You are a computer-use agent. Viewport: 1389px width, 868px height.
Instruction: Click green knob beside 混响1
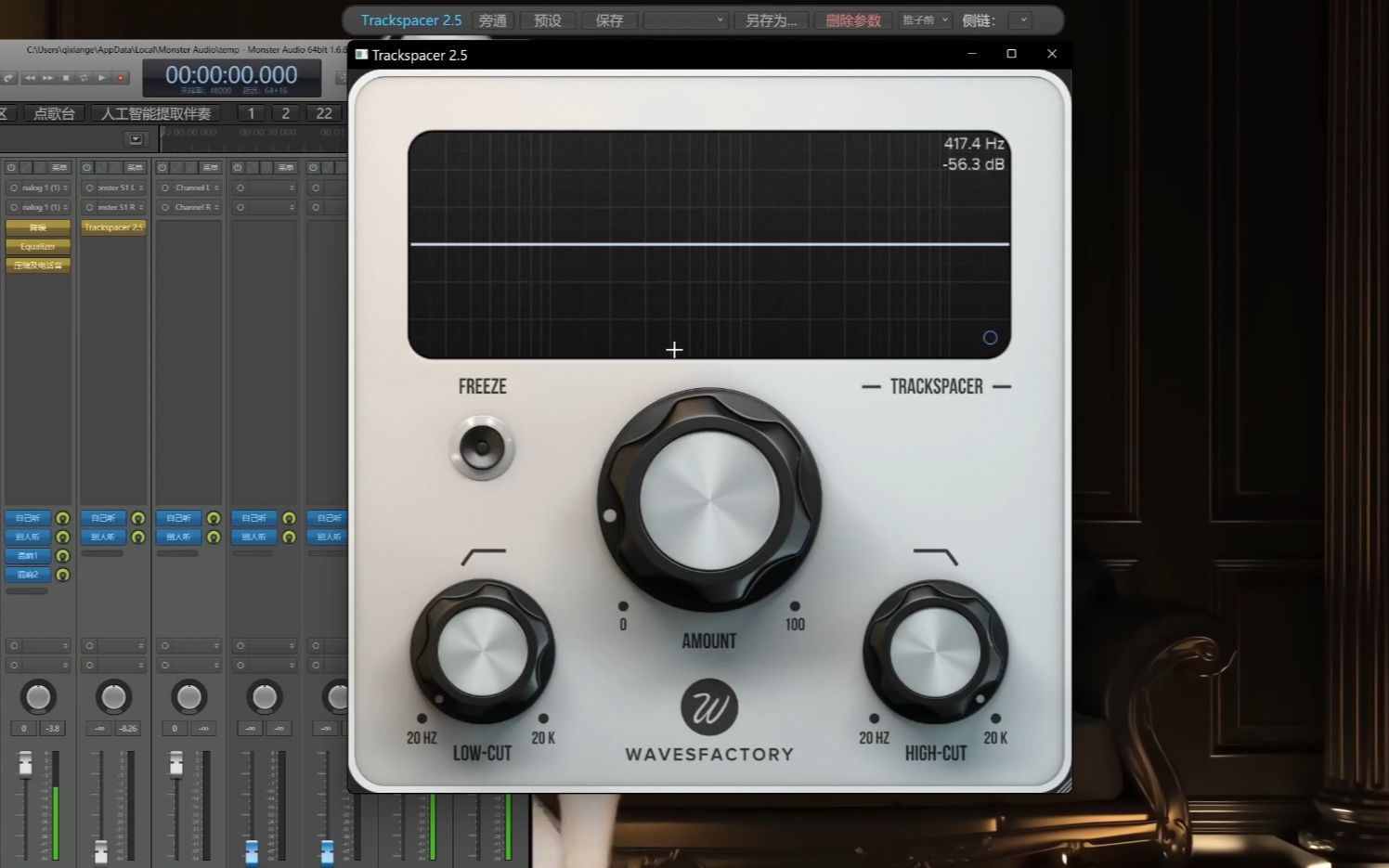pyautogui.click(x=62, y=556)
